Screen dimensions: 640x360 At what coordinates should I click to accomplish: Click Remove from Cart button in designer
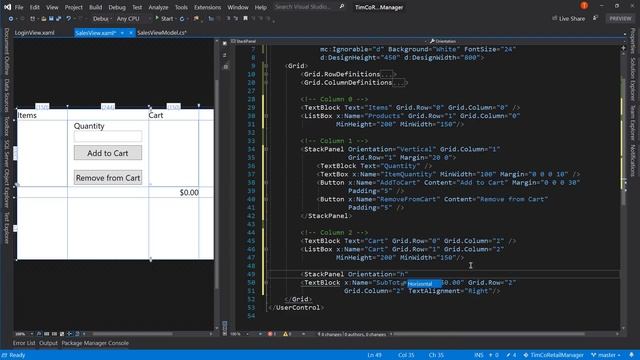108,178
